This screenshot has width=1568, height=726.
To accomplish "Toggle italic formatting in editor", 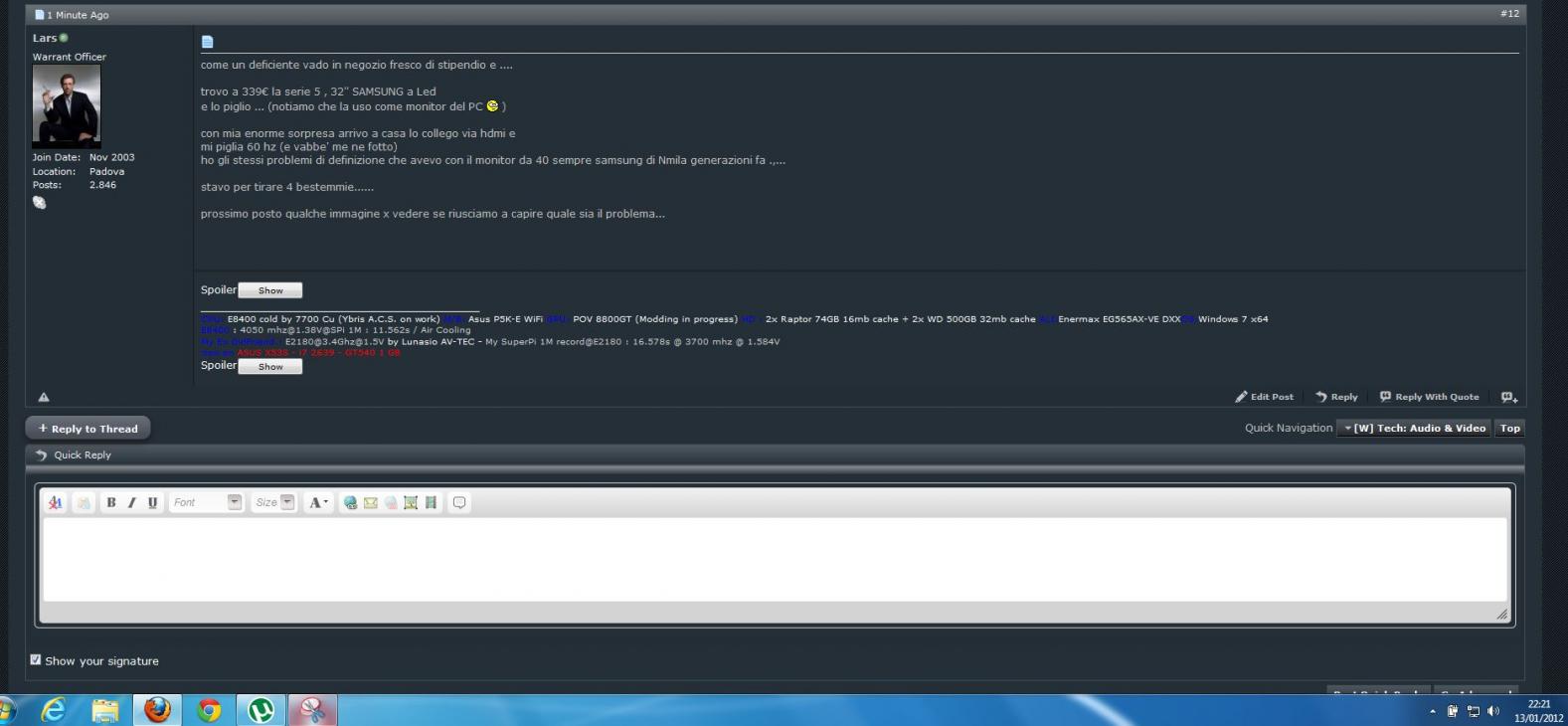I will coord(131,503).
